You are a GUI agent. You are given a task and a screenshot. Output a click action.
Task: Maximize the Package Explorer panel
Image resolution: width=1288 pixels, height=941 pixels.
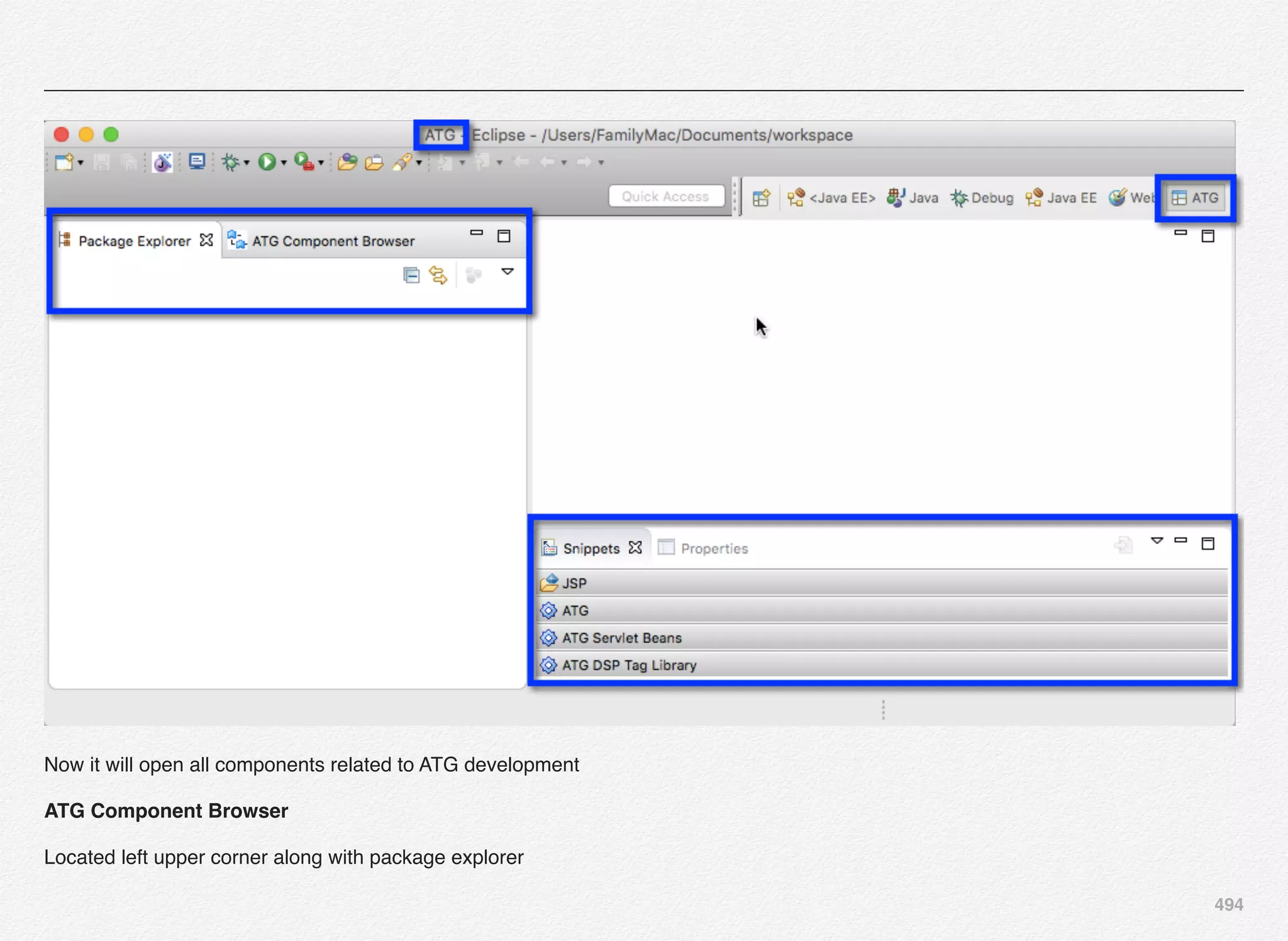[504, 236]
